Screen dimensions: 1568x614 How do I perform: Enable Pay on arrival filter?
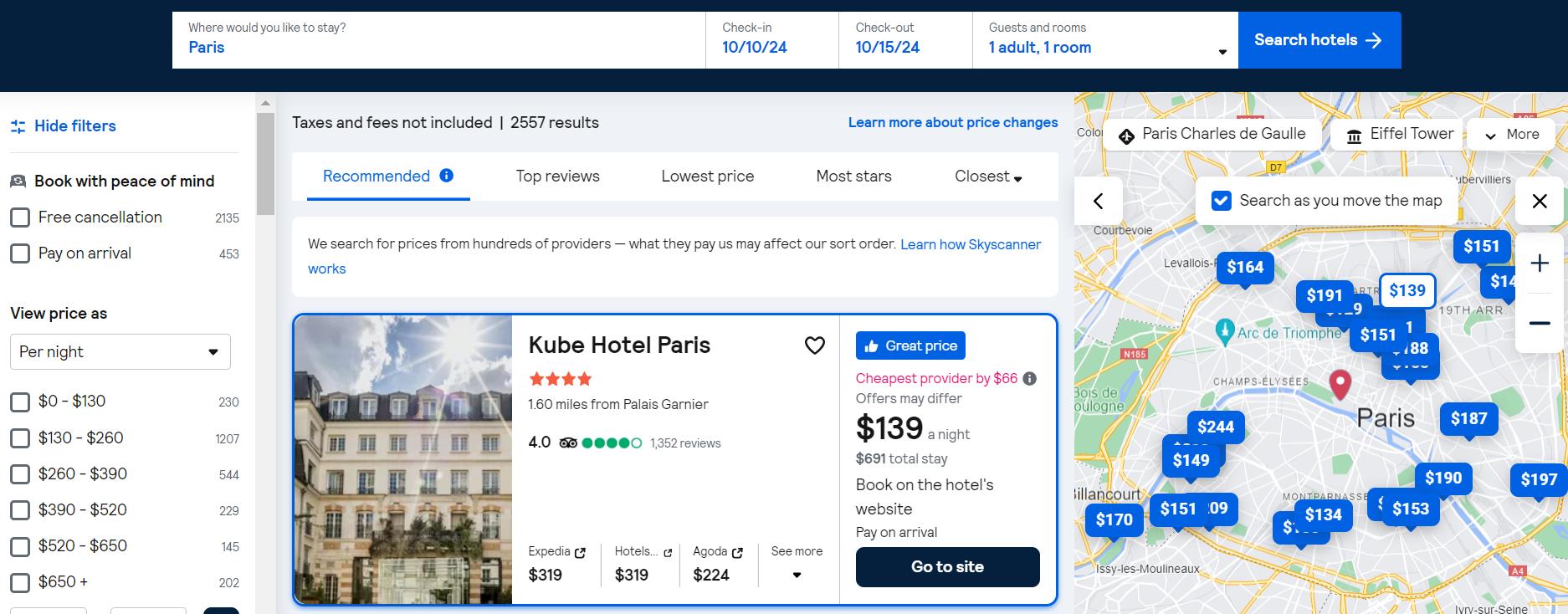pos(20,253)
